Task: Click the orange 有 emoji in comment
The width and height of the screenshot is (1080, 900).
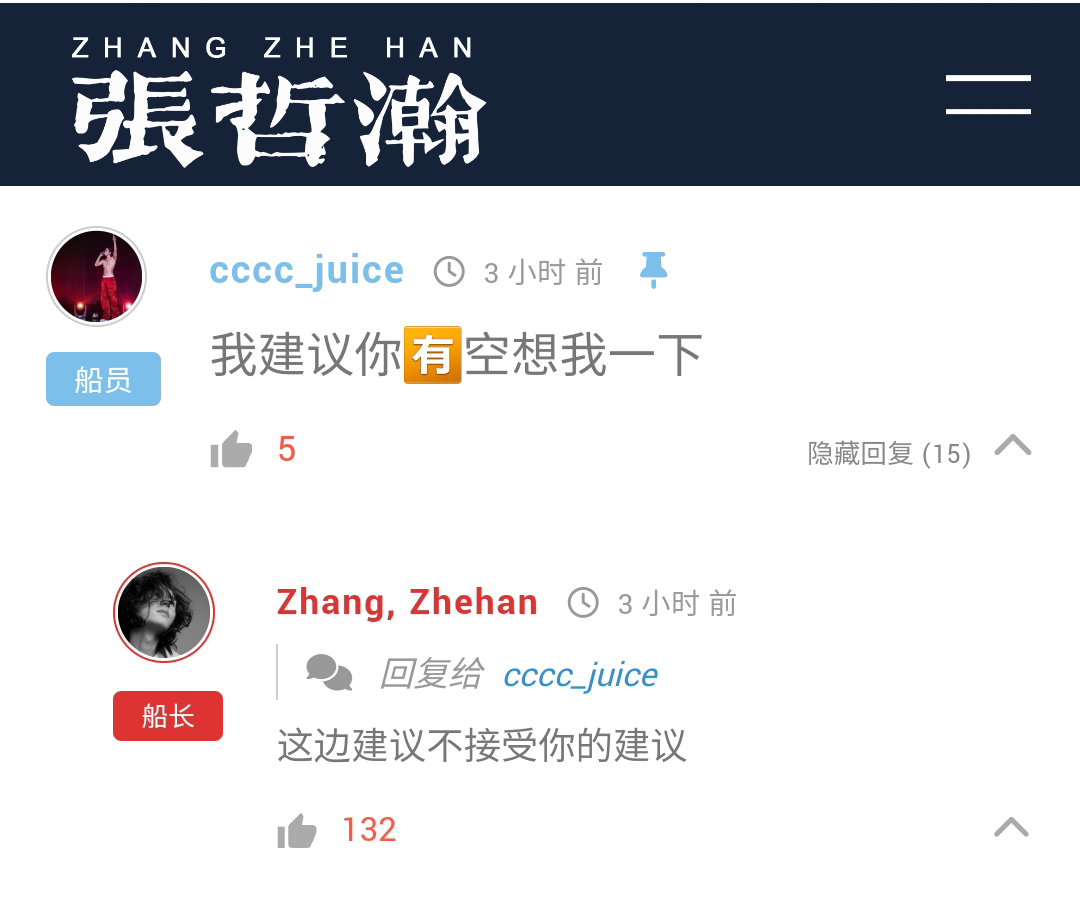Action: [433, 355]
